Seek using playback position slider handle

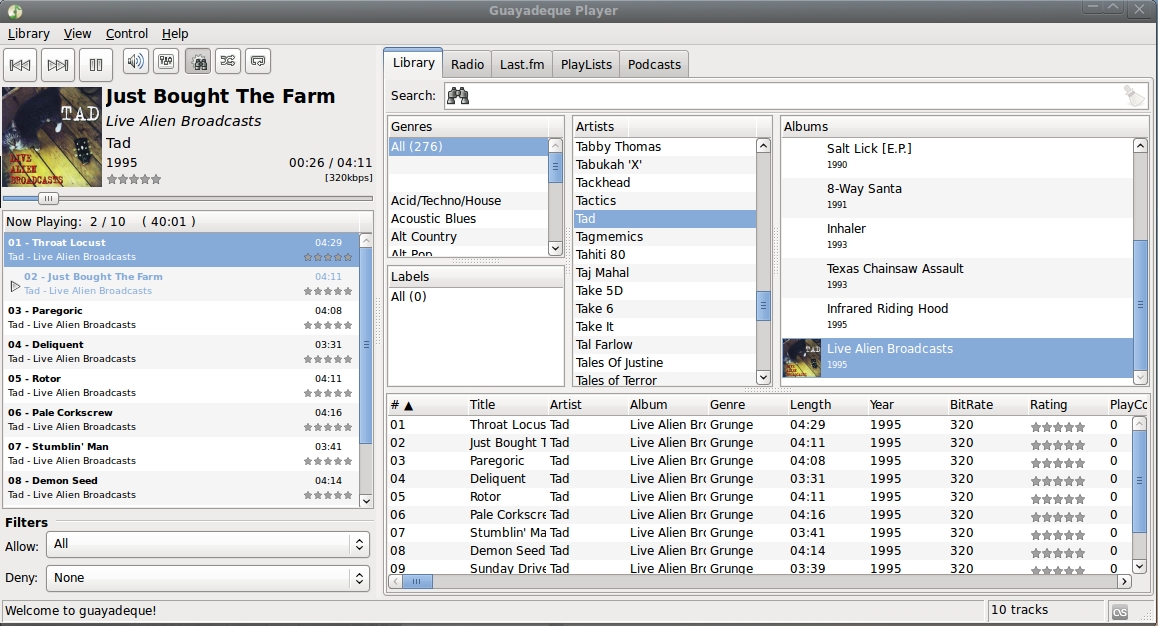point(48,199)
